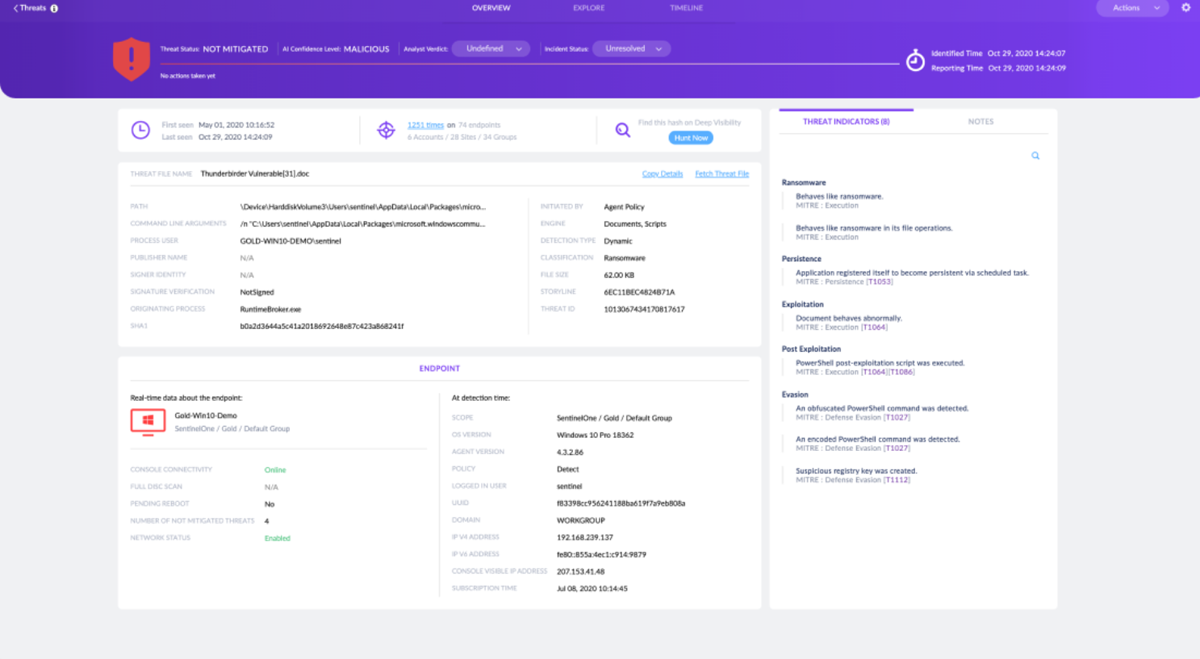Click the stopwatch icon near Identified Time
This screenshot has width=1200, height=659.
[915, 60]
